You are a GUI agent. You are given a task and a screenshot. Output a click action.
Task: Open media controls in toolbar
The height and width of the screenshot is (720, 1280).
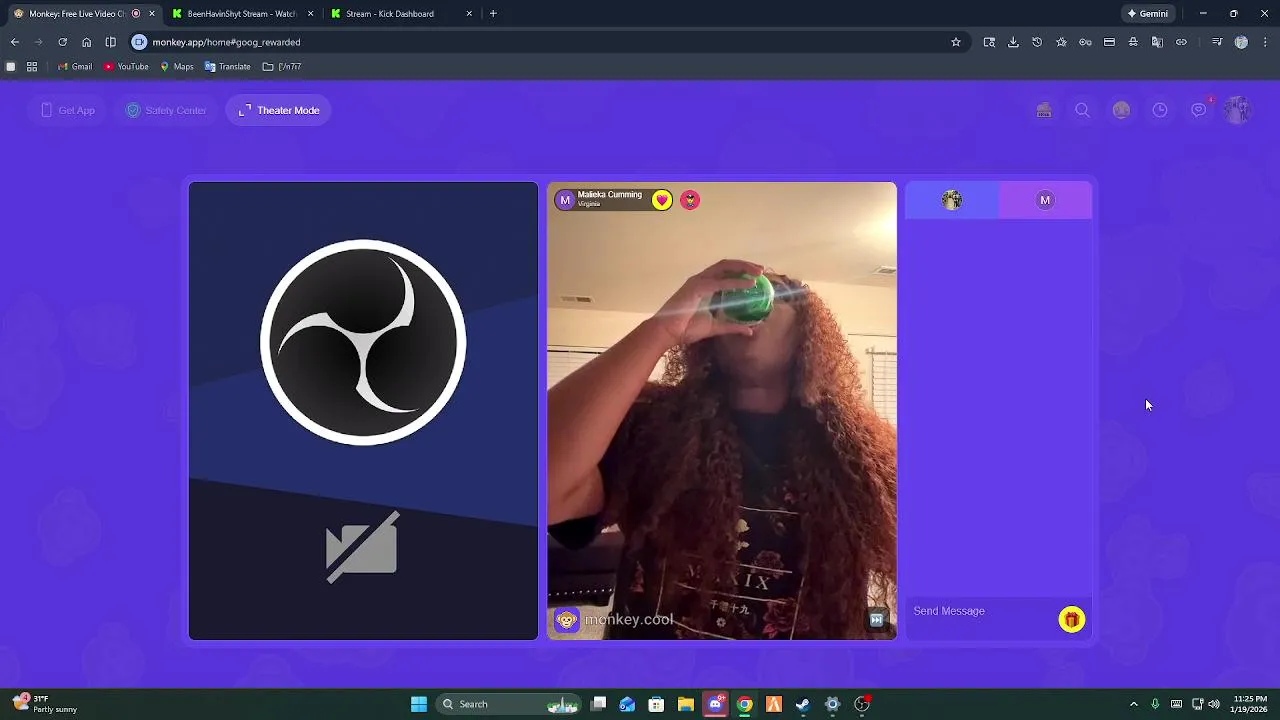click(1217, 42)
